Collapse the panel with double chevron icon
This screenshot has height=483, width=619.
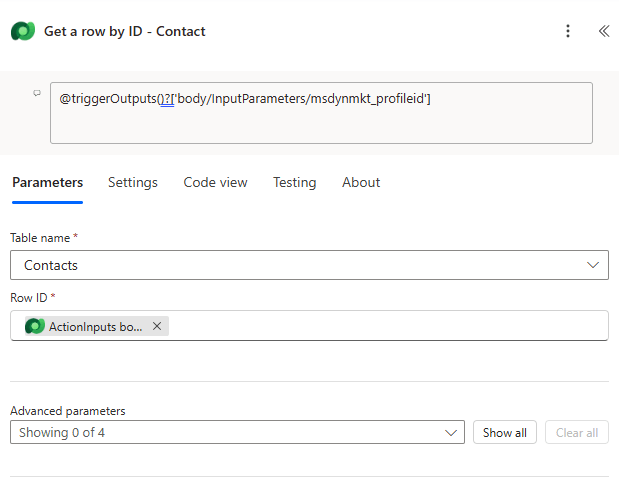tap(603, 31)
